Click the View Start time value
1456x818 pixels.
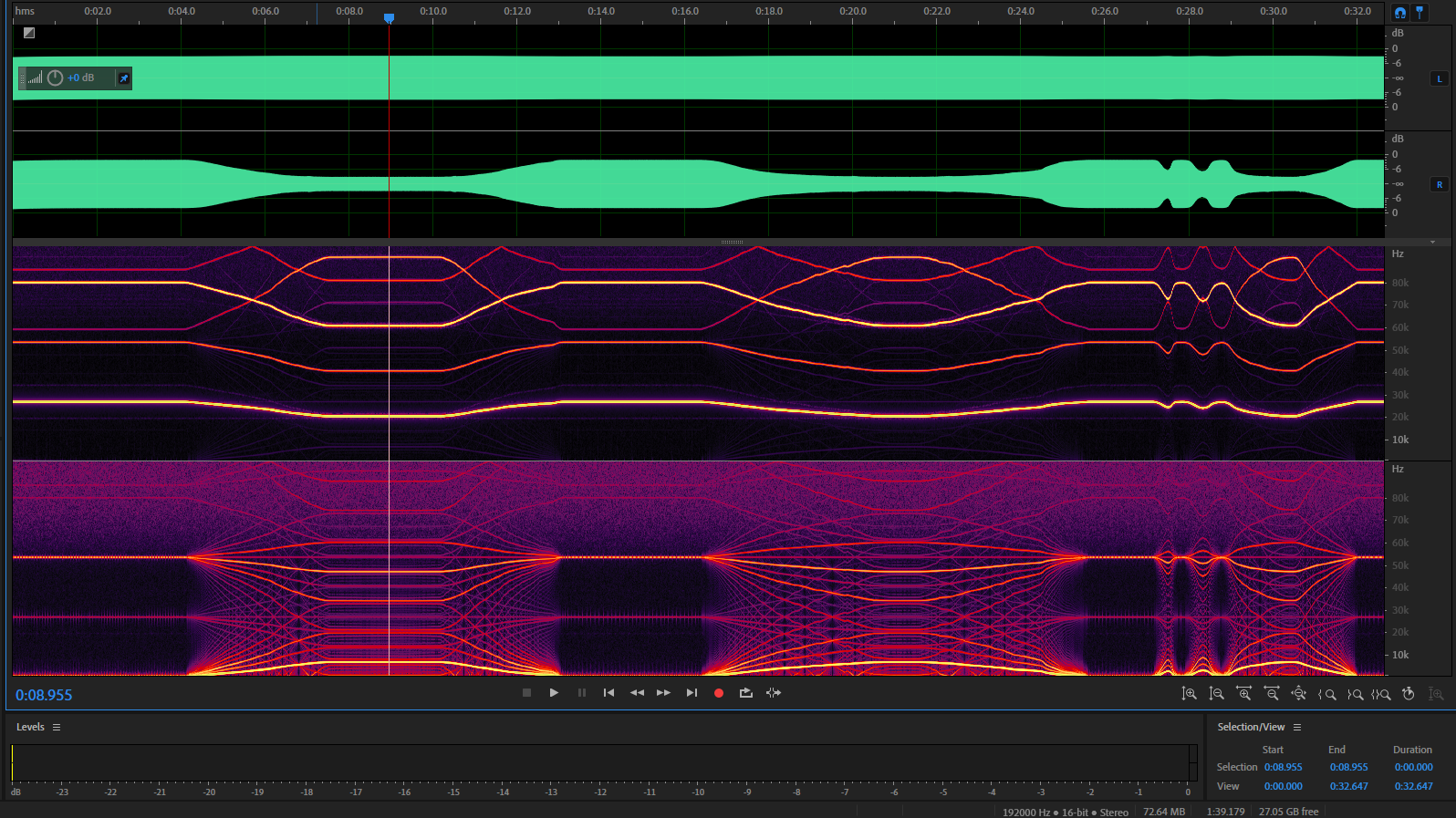pos(1283,787)
